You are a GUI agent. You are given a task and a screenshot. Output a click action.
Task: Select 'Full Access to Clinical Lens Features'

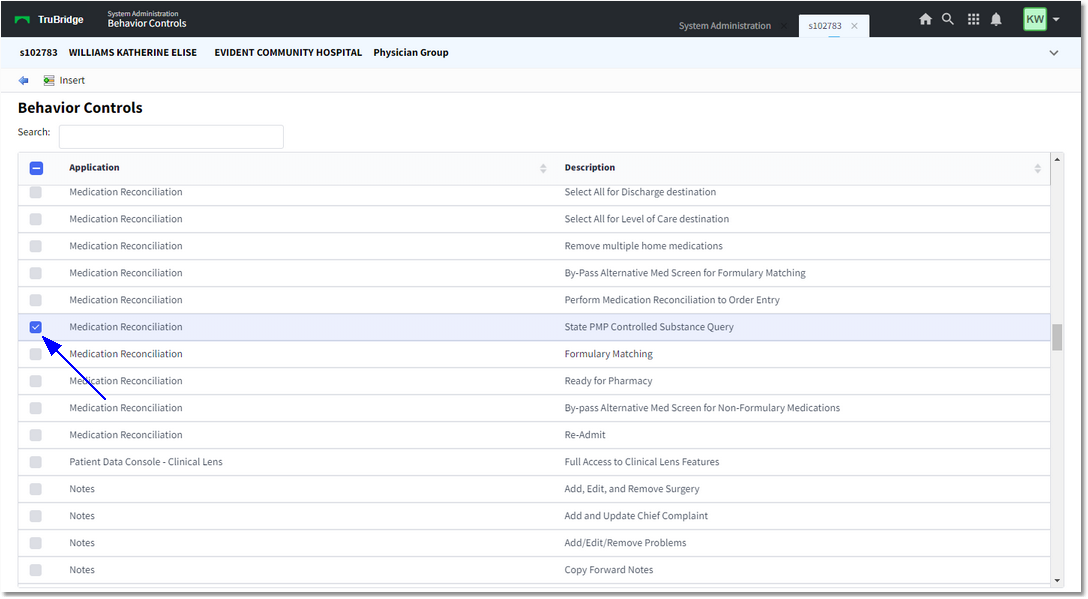click(642, 462)
